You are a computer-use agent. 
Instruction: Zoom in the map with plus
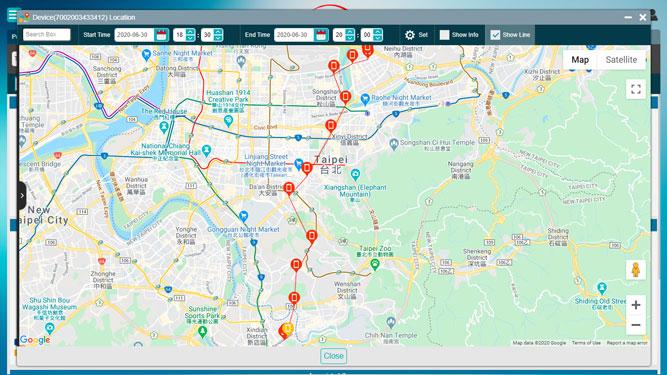coord(636,305)
